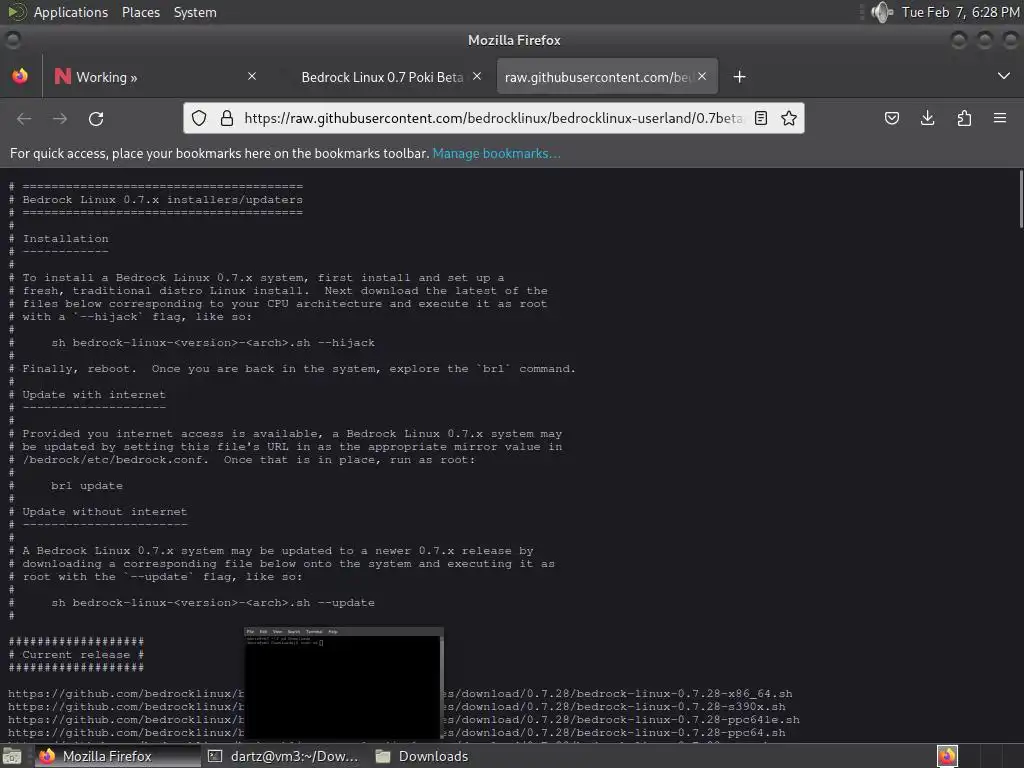Open the Places menu
Screen dimensions: 1024x768
coord(141,12)
